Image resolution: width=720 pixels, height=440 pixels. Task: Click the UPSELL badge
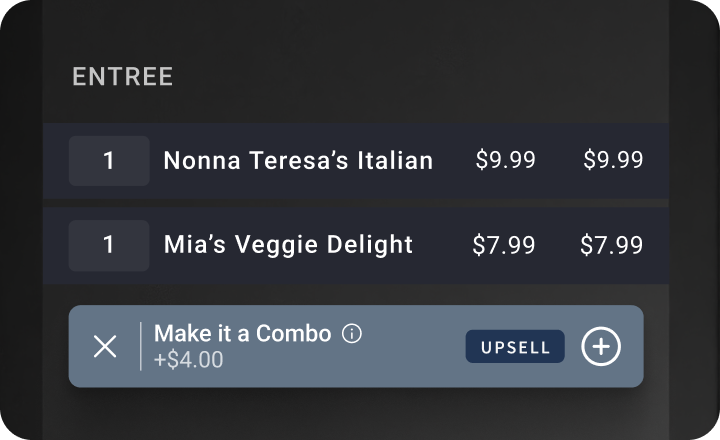tap(515, 347)
